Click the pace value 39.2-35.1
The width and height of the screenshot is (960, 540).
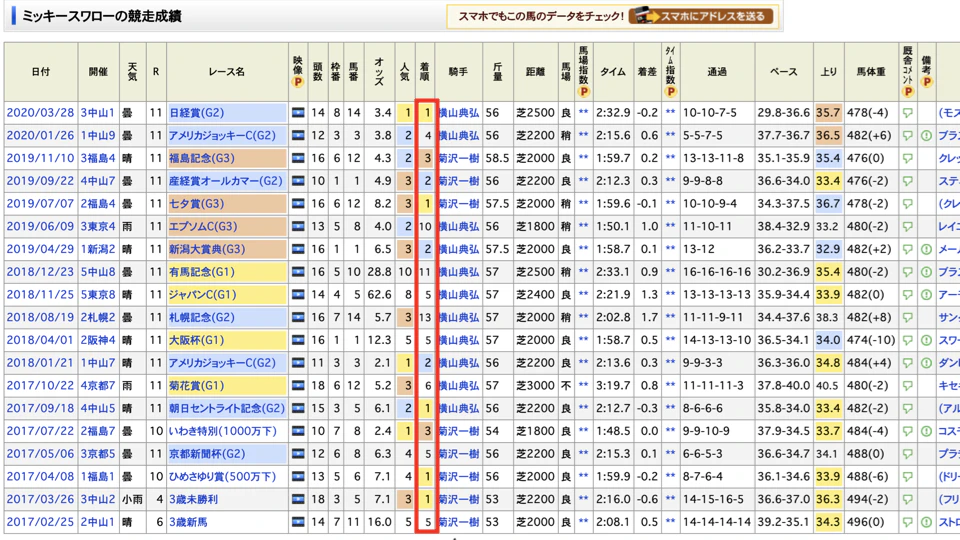tap(783, 522)
